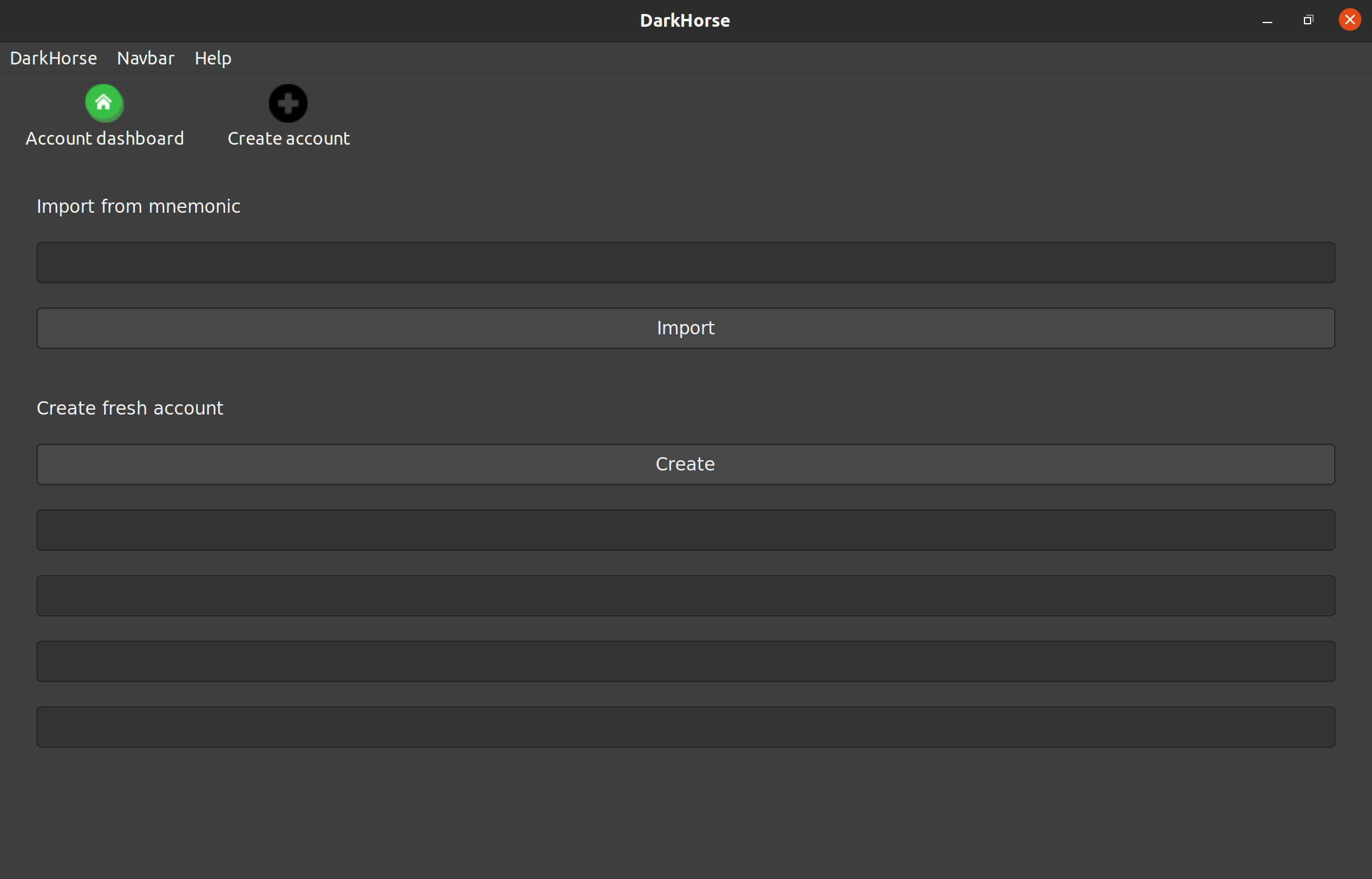Open the Navbar menu

click(x=145, y=58)
